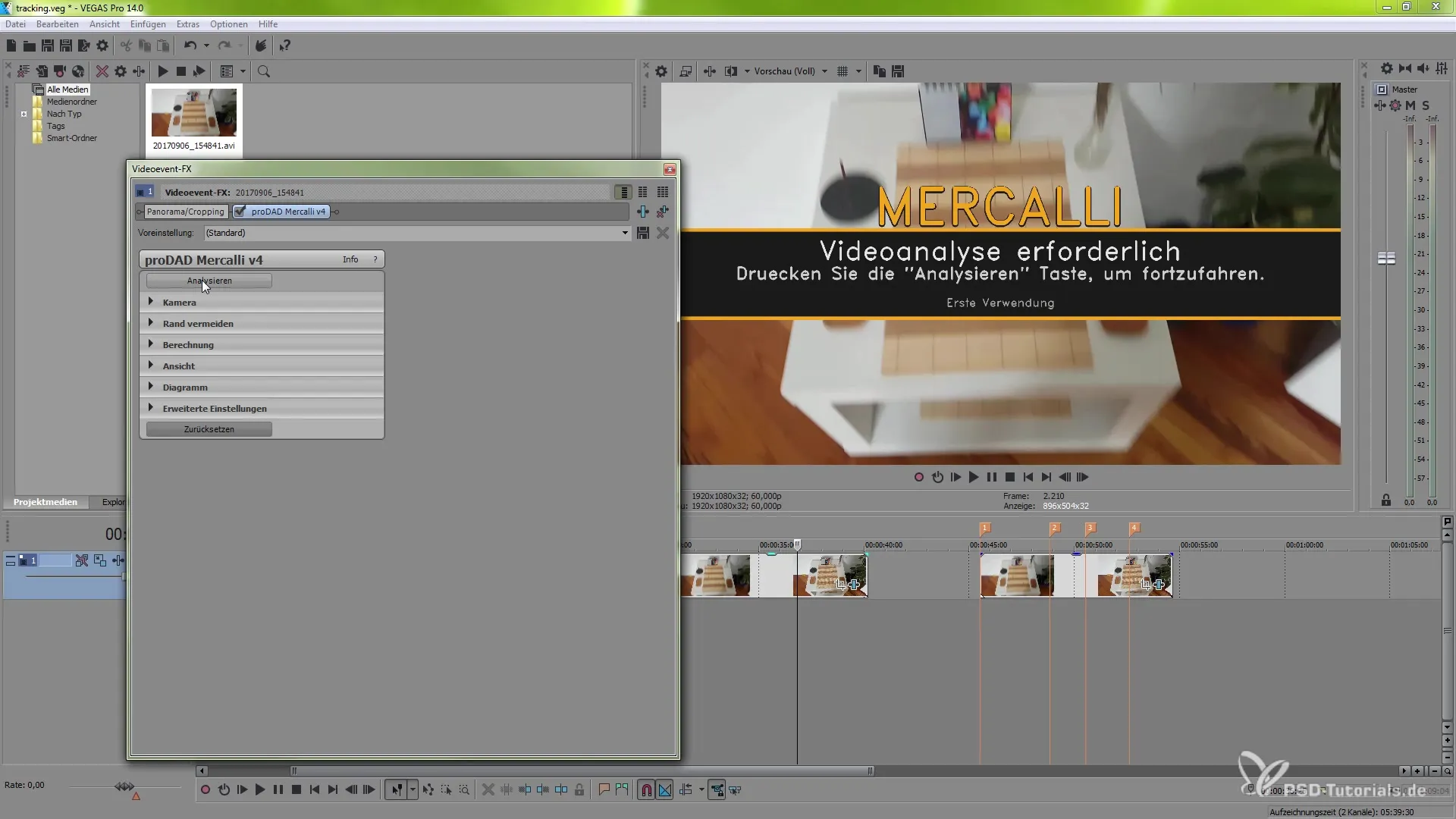The image size is (1456, 819).
Task: Save preview snapshot to file icon
Action: 898,71
